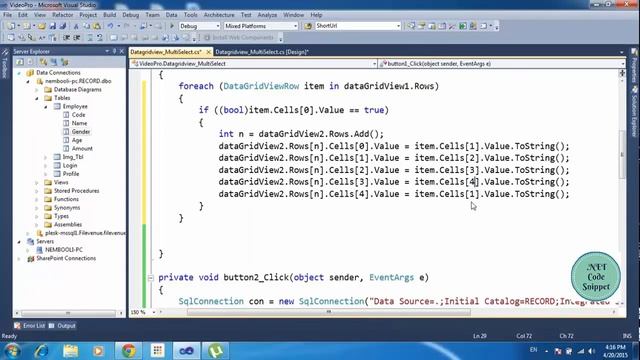Expand the Database Diagrams folder
The height and width of the screenshot is (360, 640).
[x=37, y=89]
